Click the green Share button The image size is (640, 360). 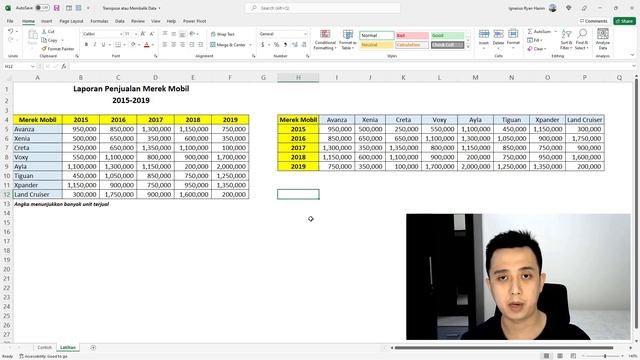pyautogui.click(x=624, y=21)
